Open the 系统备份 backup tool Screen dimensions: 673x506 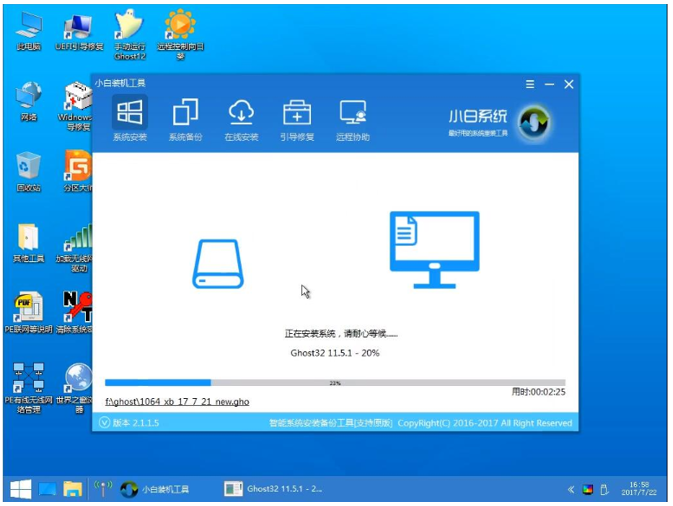tap(185, 112)
